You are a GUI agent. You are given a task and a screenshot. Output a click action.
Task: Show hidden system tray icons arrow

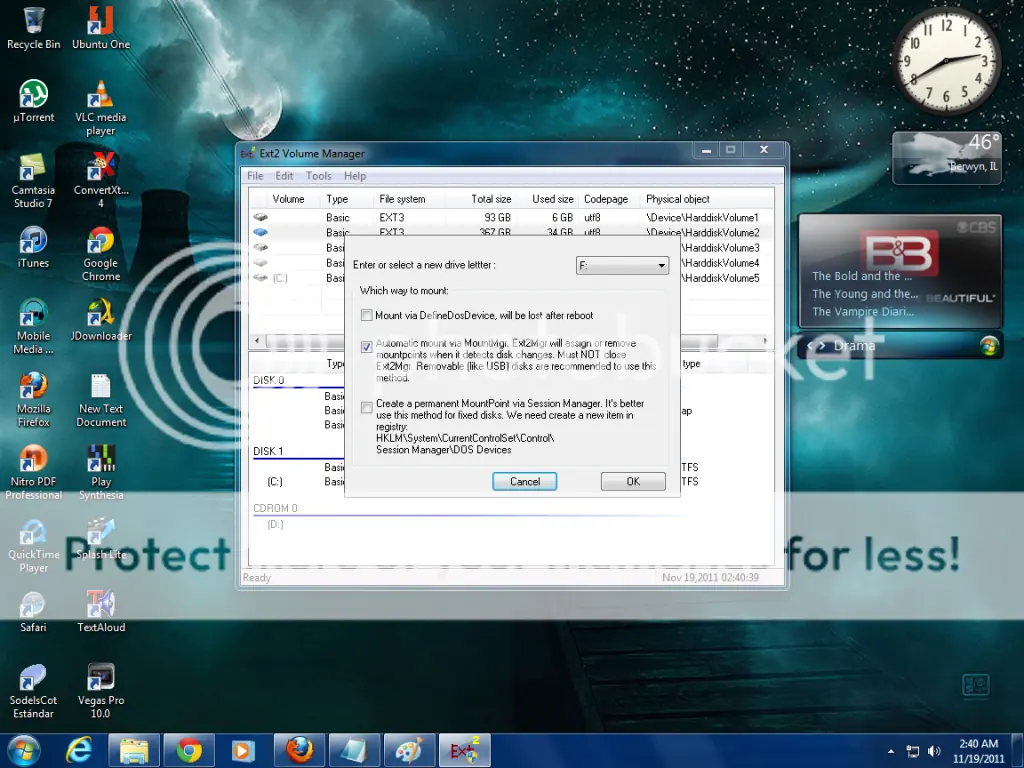pos(891,752)
